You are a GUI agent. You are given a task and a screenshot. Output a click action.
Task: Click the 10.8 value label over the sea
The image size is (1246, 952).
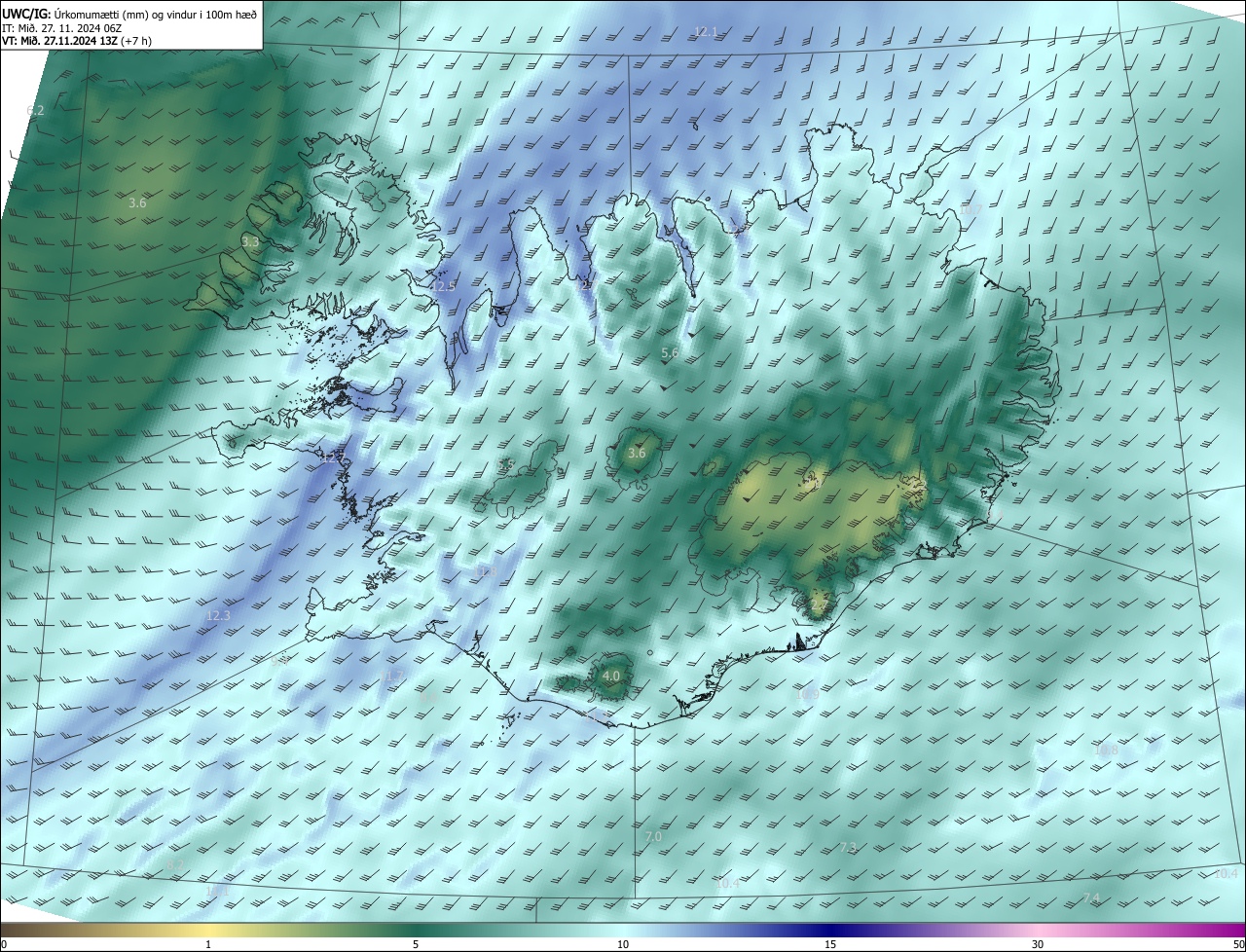pyautogui.click(x=1106, y=750)
